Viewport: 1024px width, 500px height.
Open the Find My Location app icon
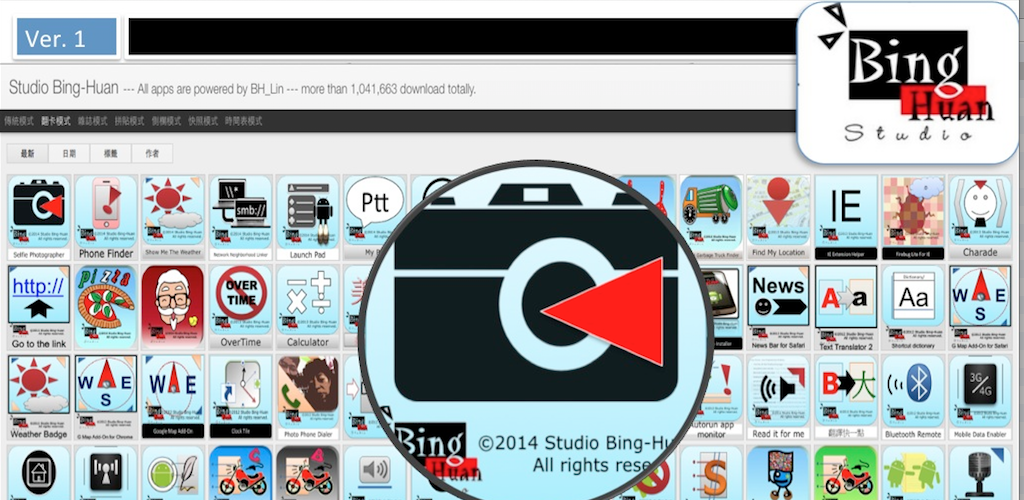pyautogui.click(x=778, y=217)
